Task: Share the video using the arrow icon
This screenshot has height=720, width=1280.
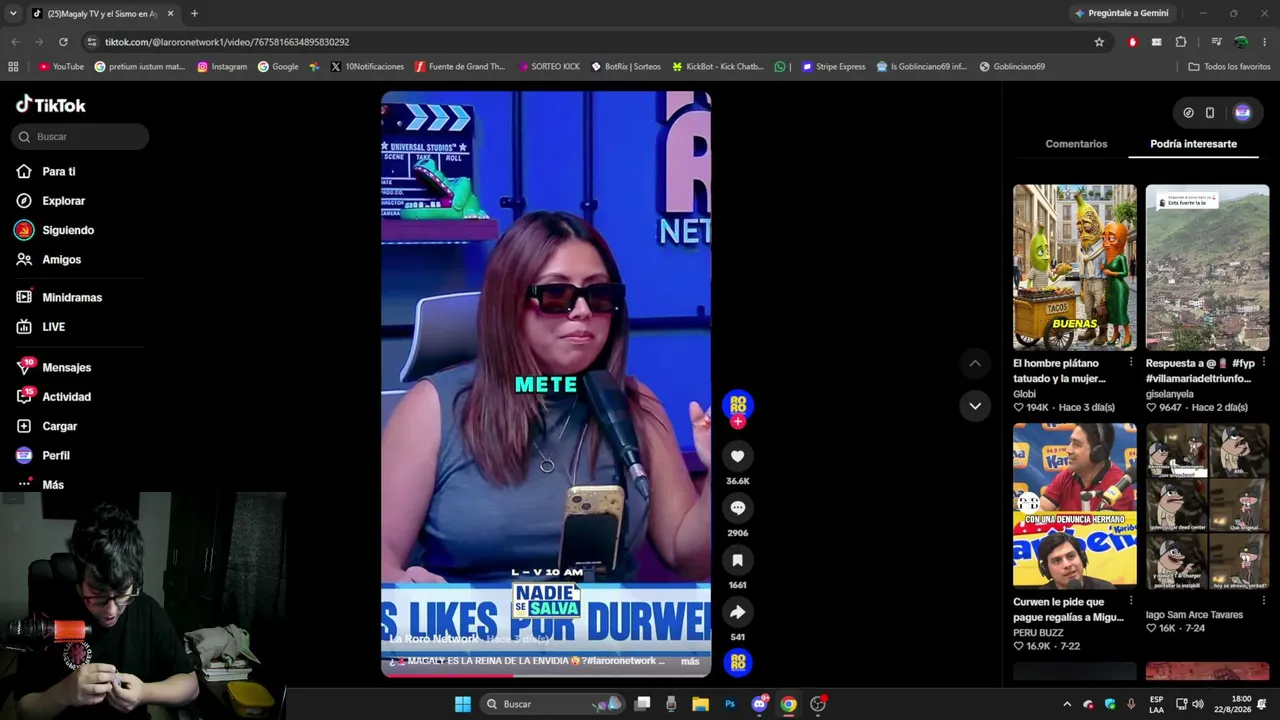Action: [x=738, y=612]
